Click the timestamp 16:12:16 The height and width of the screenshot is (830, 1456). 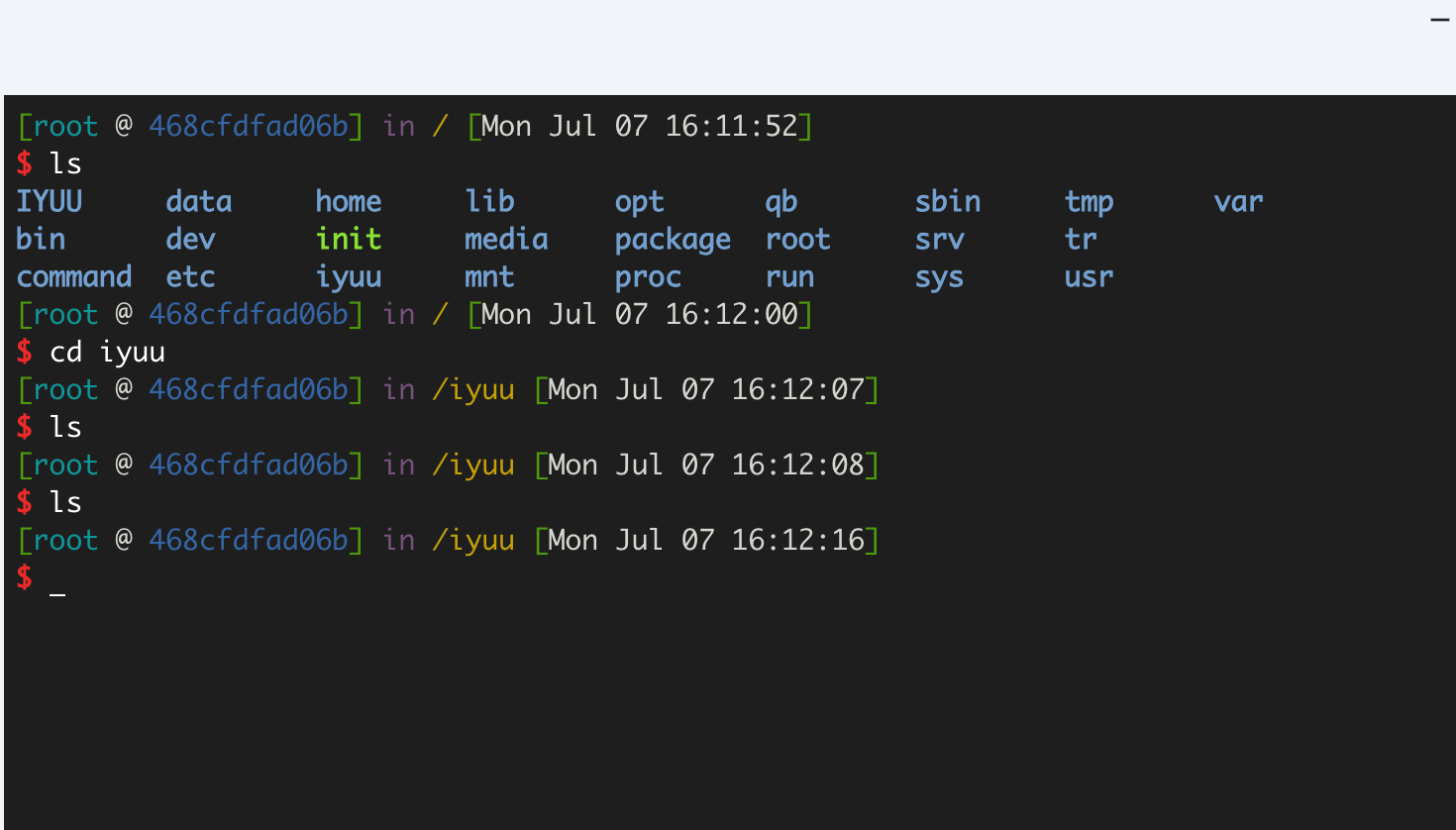(x=798, y=540)
